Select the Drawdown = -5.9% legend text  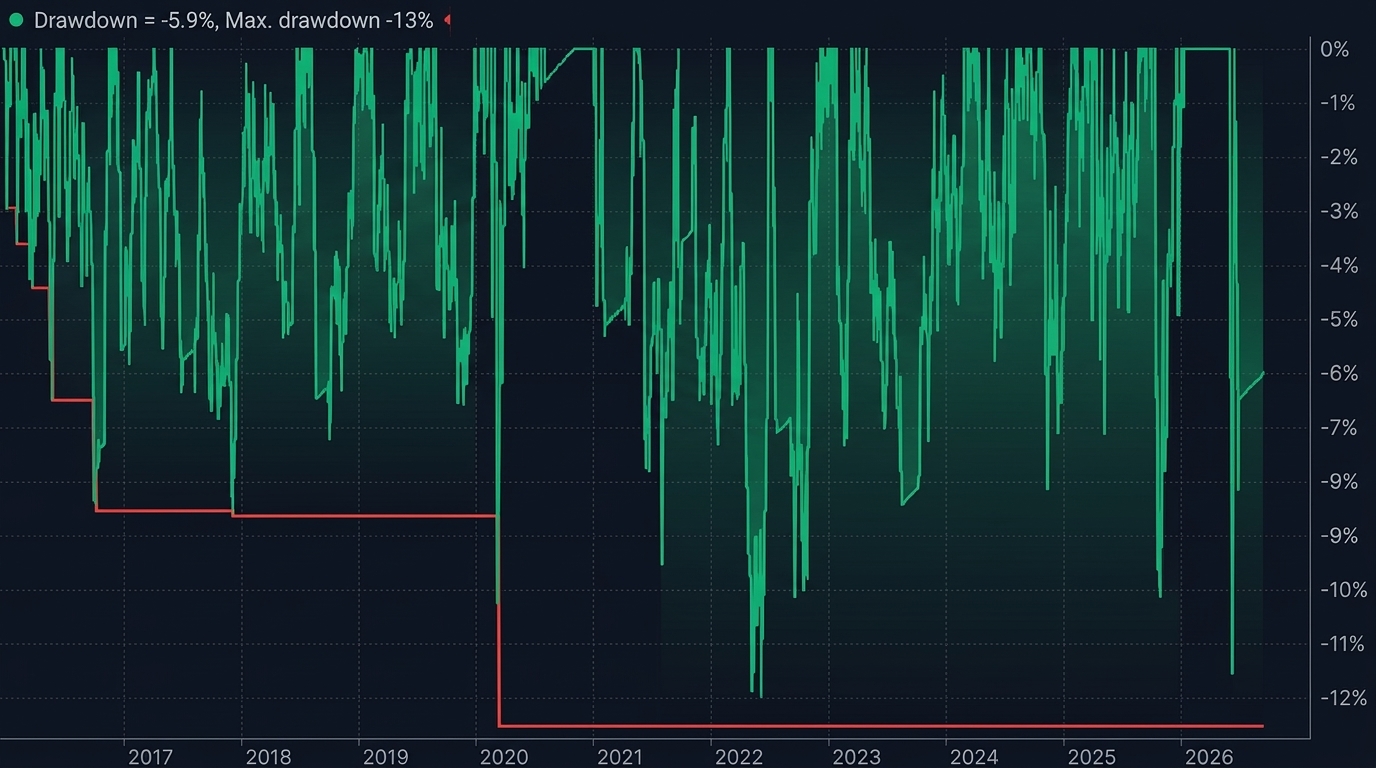(126, 20)
